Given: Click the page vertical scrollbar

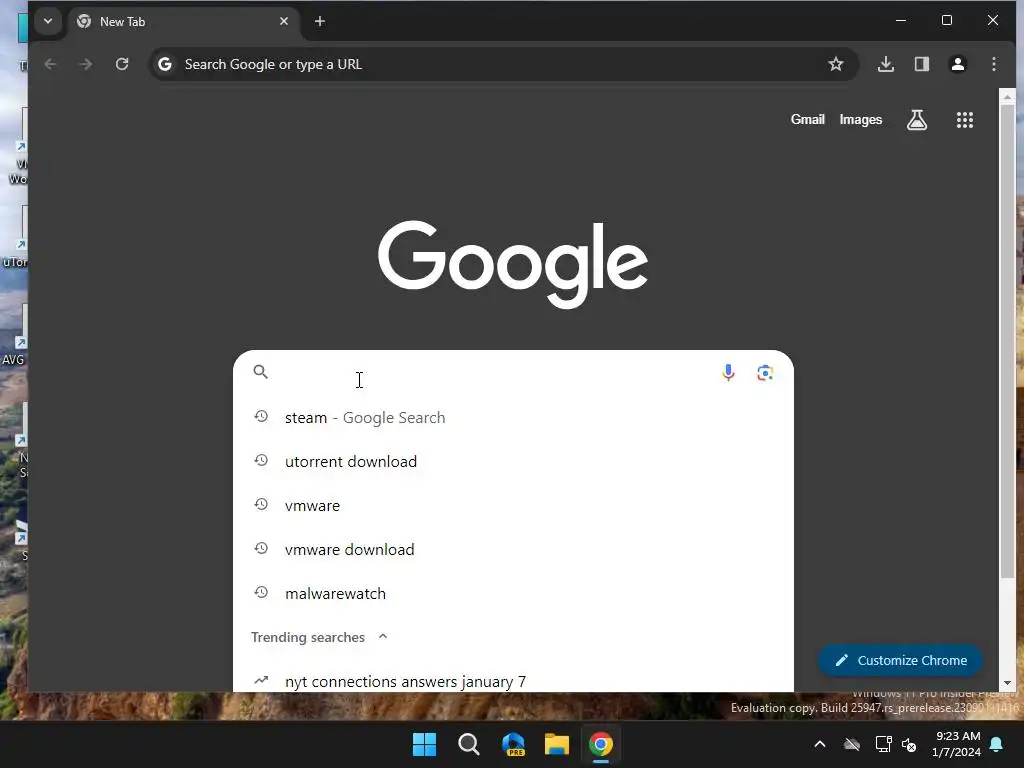Looking at the screenshot, I should coord(1007,340).
